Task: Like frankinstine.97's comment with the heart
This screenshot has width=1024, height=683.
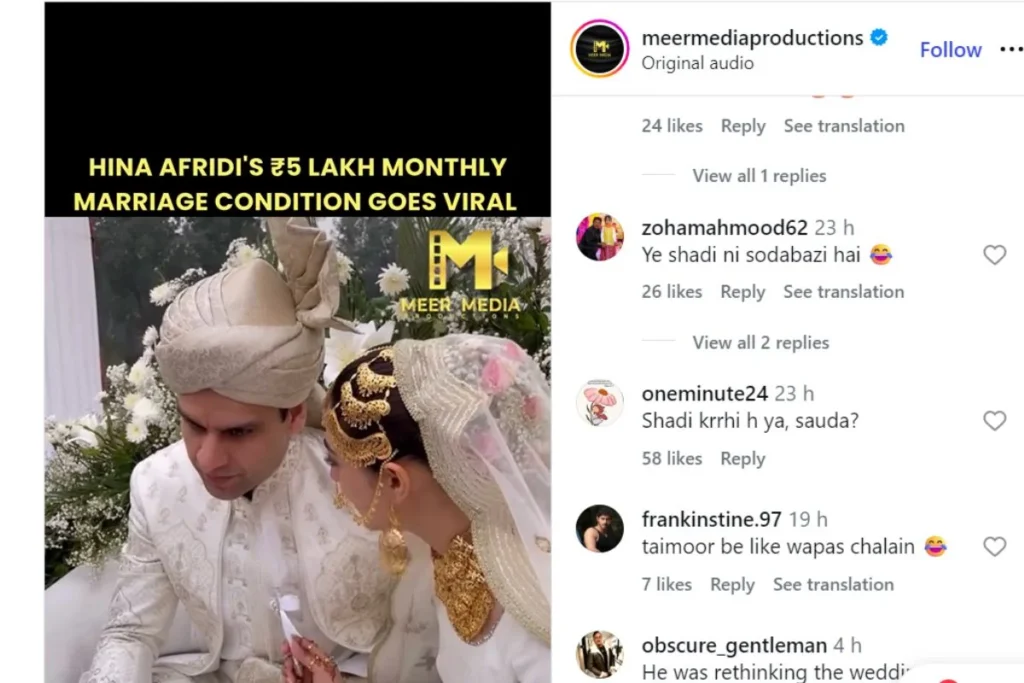Action: click(x=994, y=547)
